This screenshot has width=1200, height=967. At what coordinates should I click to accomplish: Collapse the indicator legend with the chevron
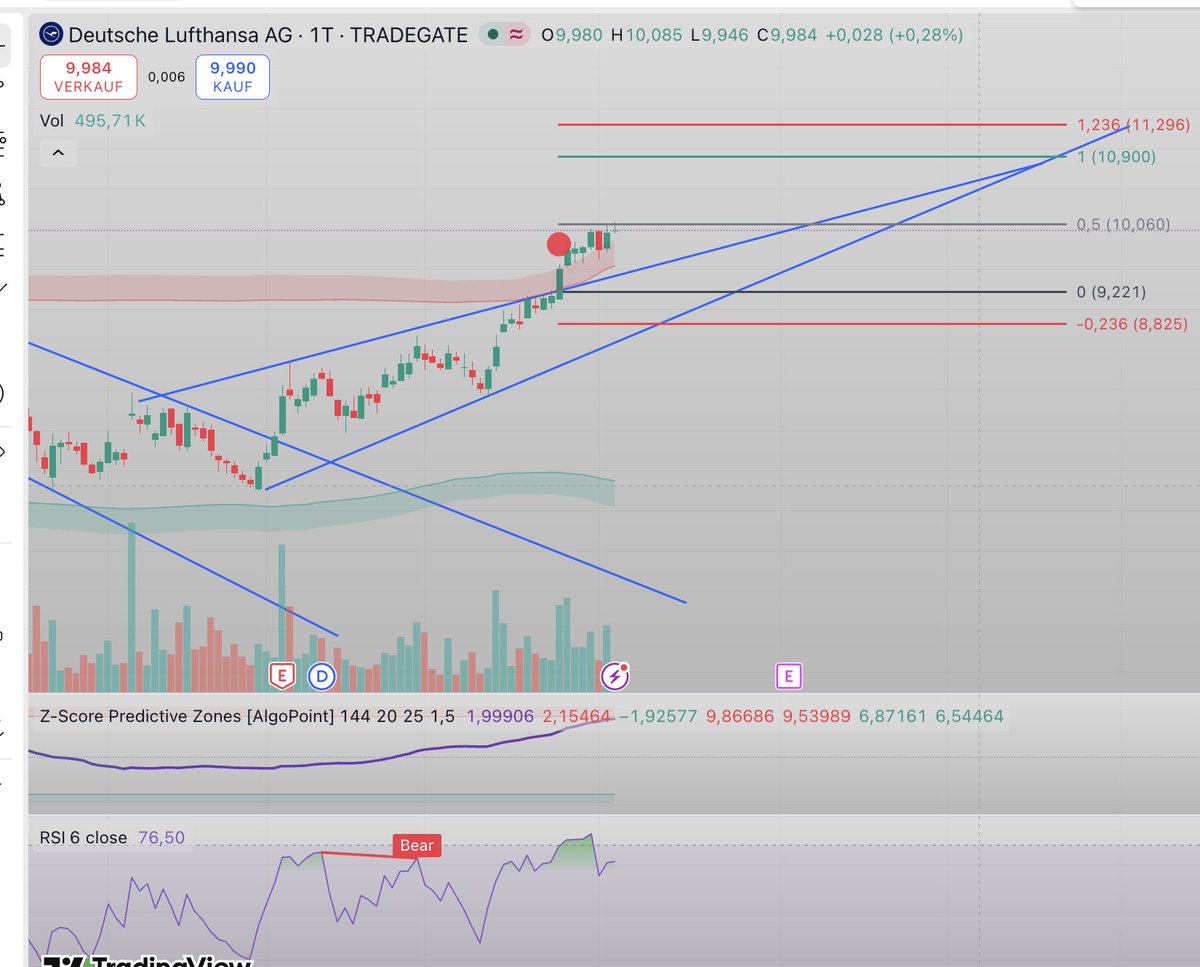[58, 153]
